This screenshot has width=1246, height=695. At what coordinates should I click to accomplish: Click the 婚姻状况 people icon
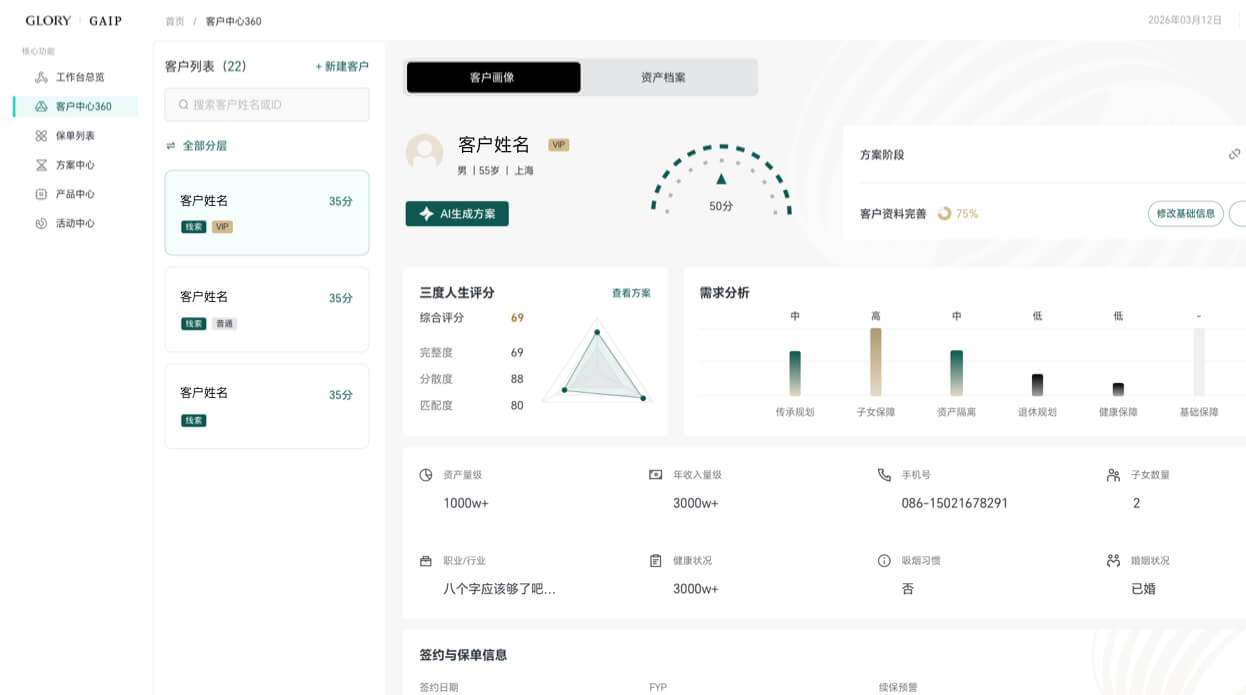[x=1113, y=561]
